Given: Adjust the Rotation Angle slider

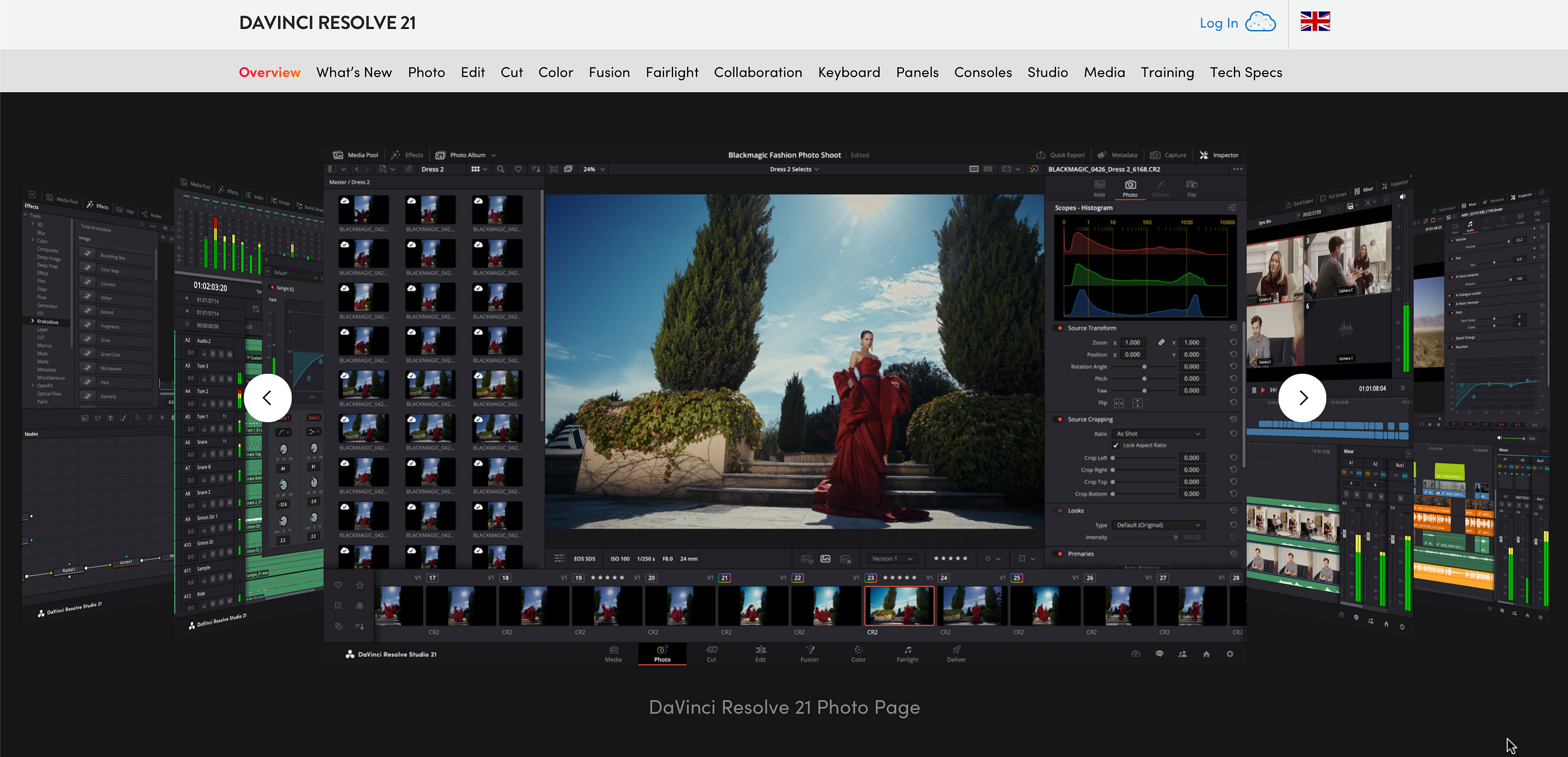Looking at the screenshot, I should coord(1145,367).
